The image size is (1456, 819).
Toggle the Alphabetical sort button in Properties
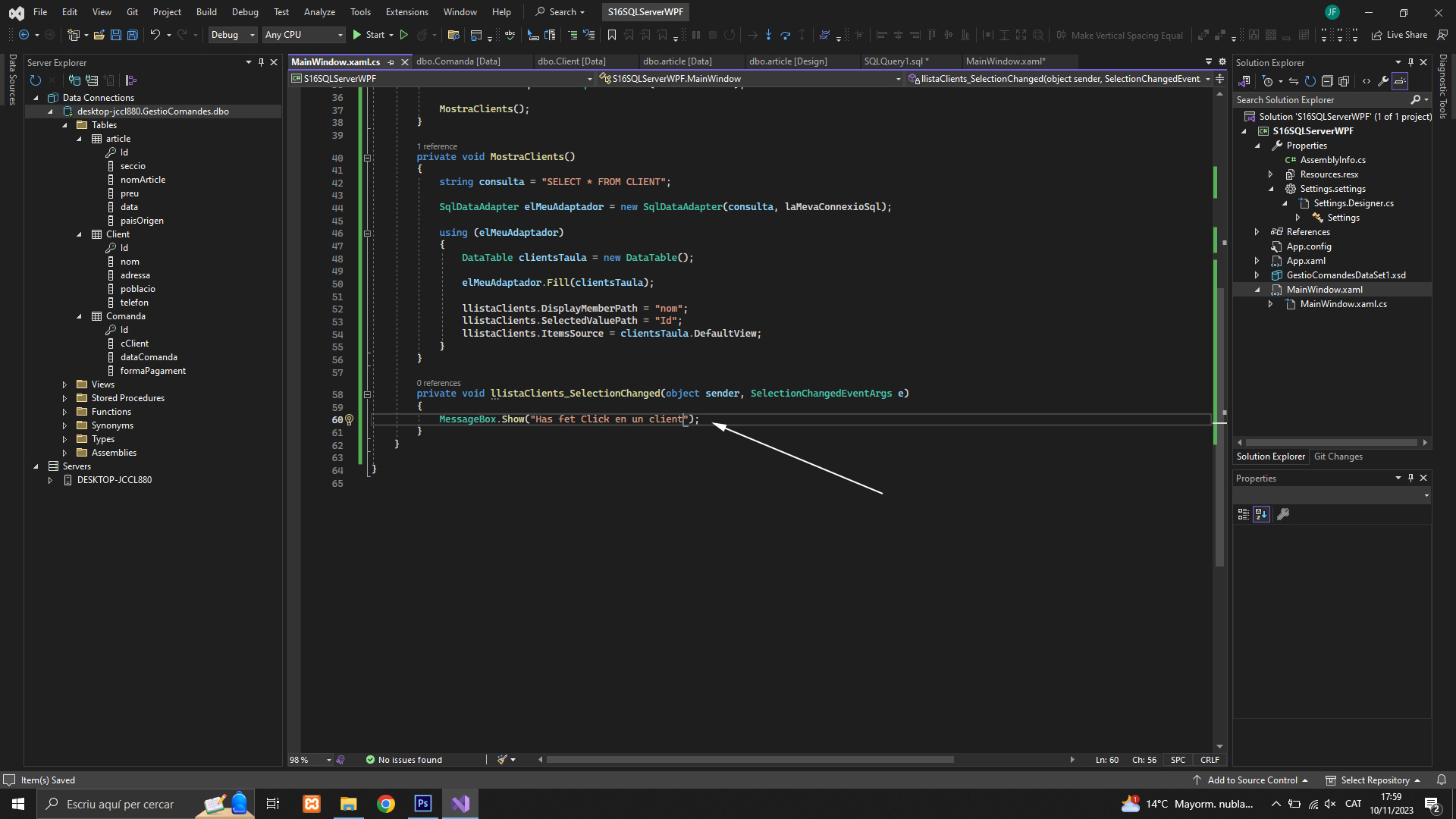tap(1261, 514)
